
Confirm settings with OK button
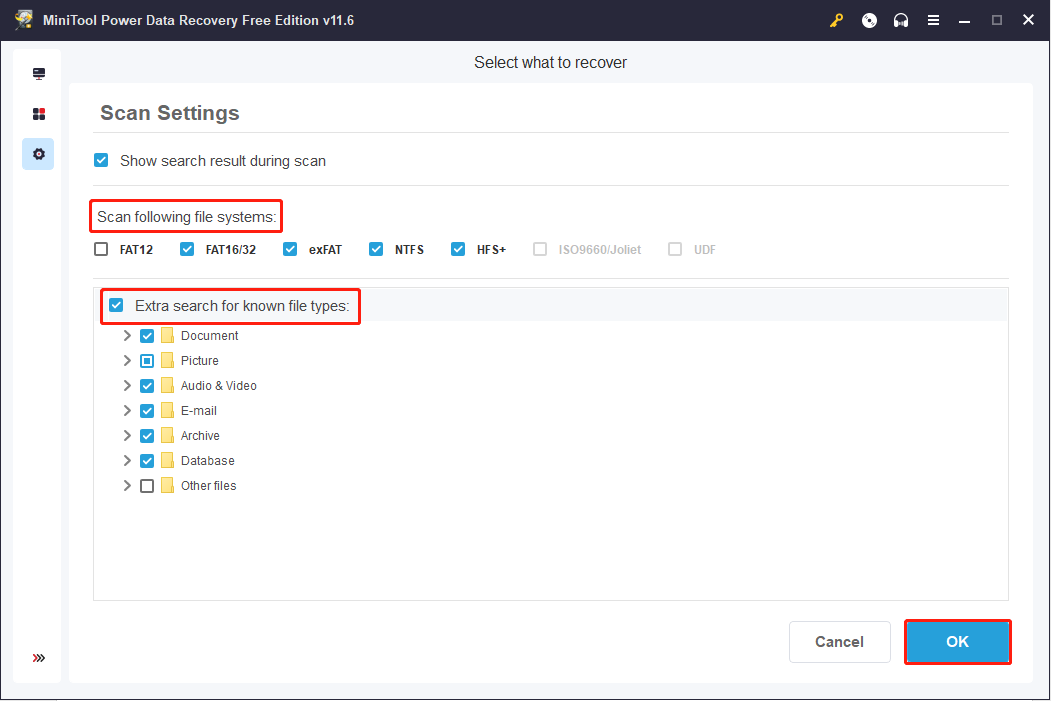(x=957, y=642)
